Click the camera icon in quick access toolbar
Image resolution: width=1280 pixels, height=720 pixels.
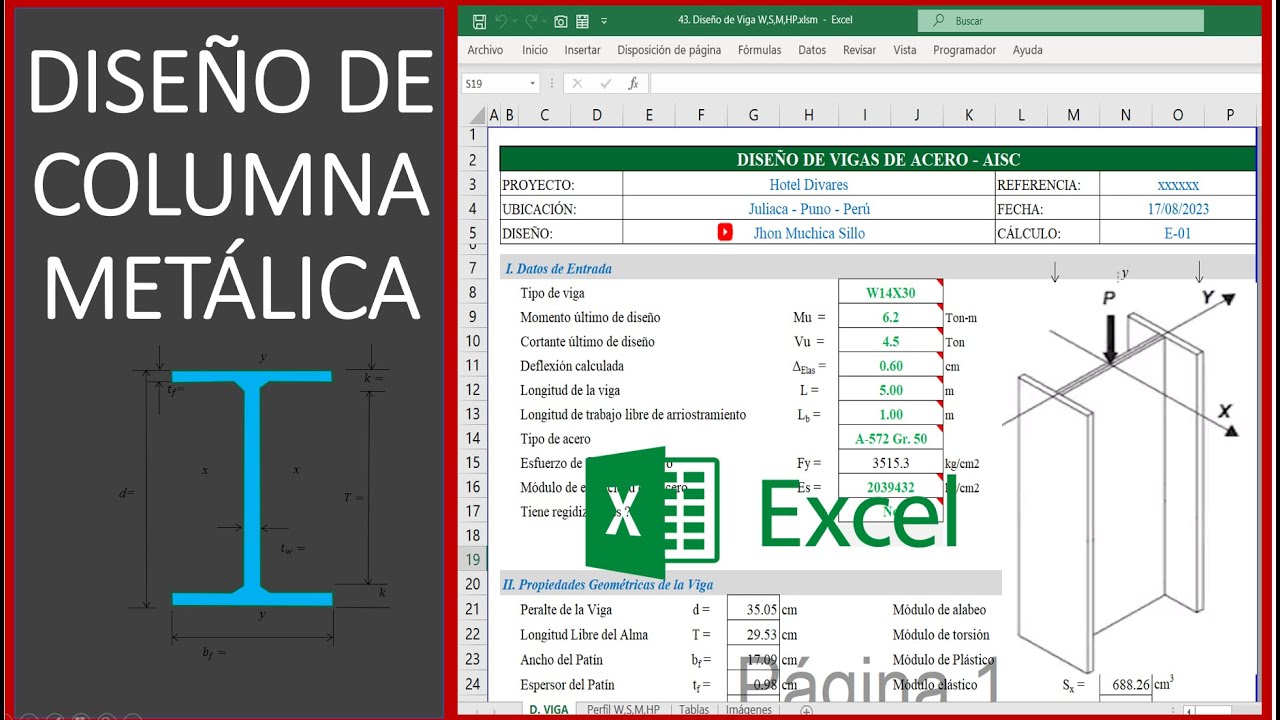561,20
